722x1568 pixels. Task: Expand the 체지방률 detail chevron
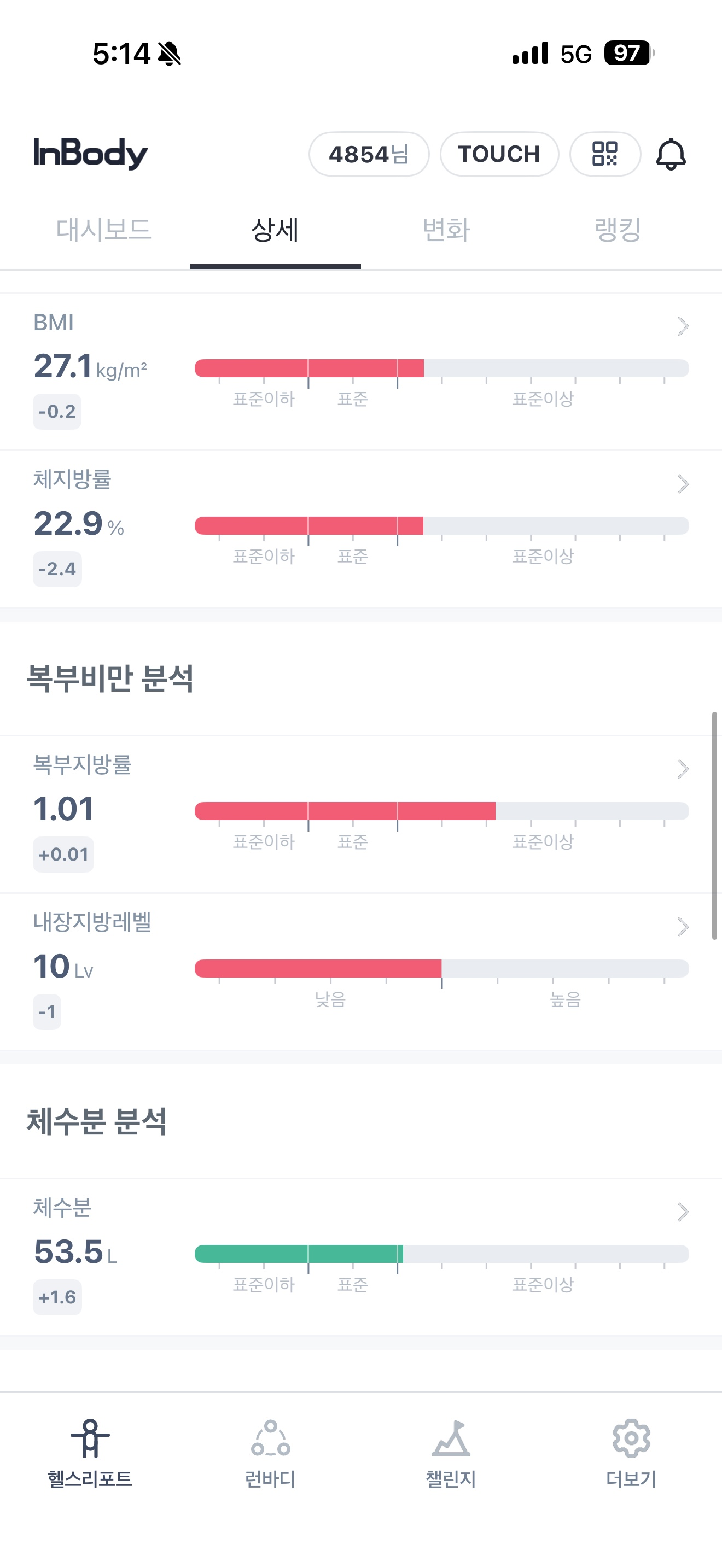683,484
